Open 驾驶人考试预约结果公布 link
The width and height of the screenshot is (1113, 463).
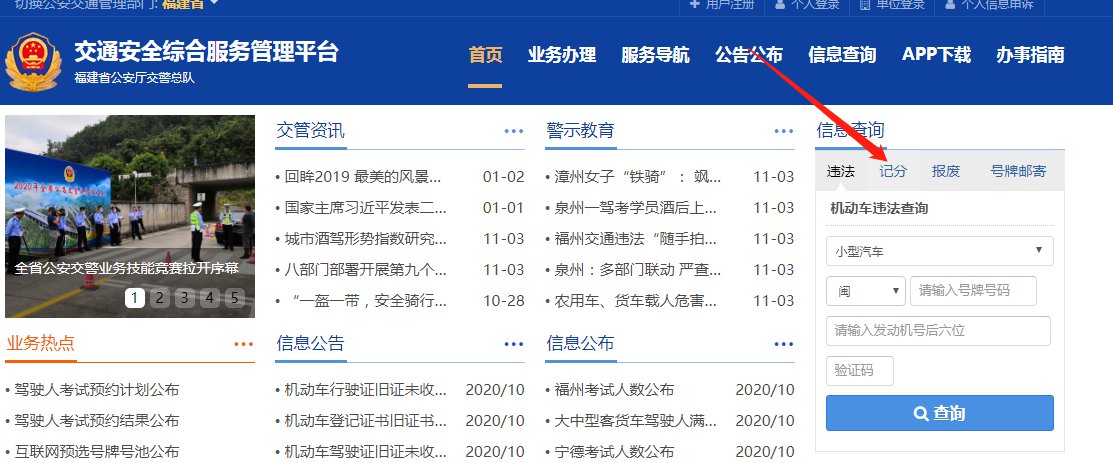97,420
